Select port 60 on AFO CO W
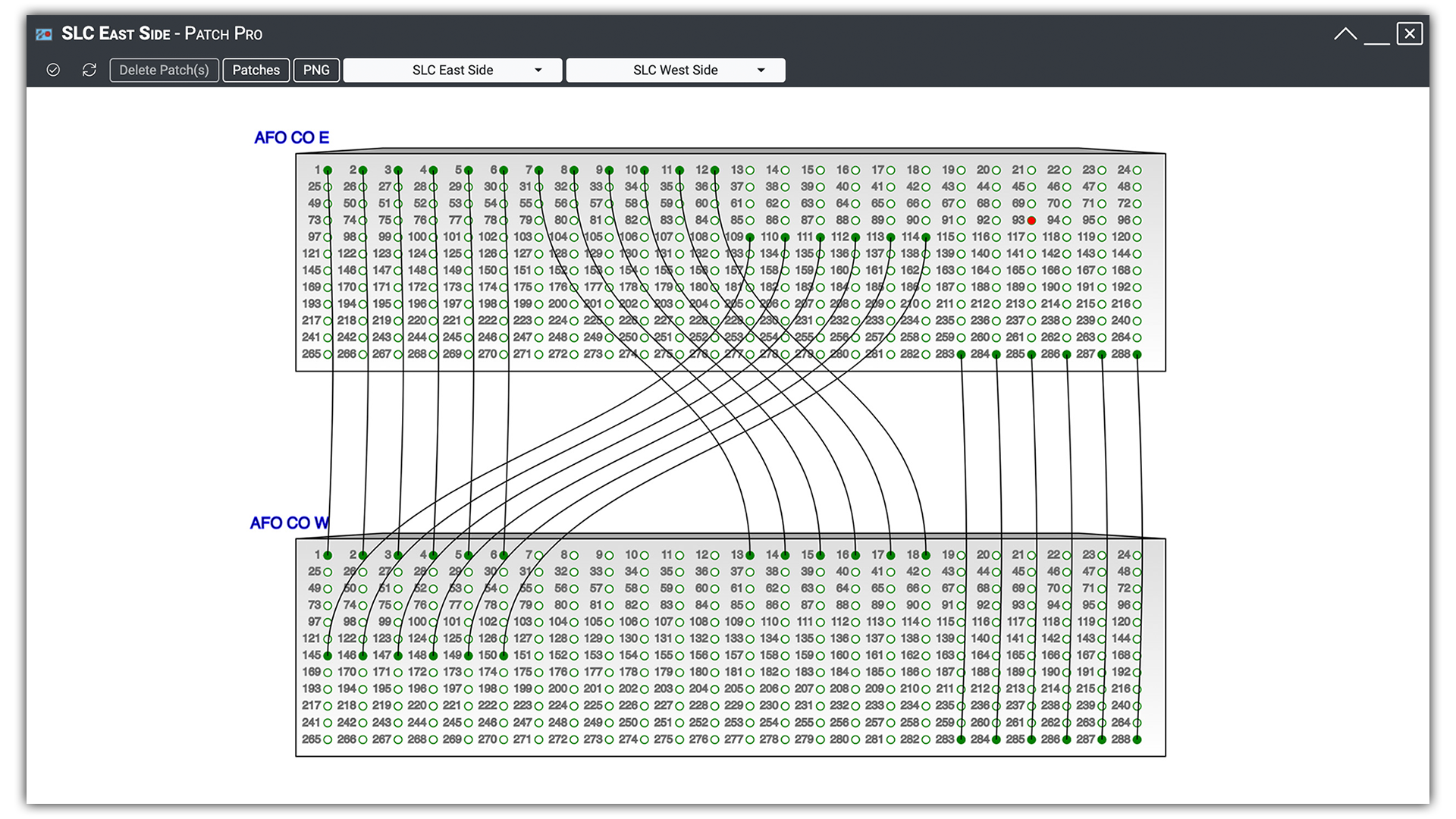This screenshot has height=819, width=1456. (x=714, y=589)
